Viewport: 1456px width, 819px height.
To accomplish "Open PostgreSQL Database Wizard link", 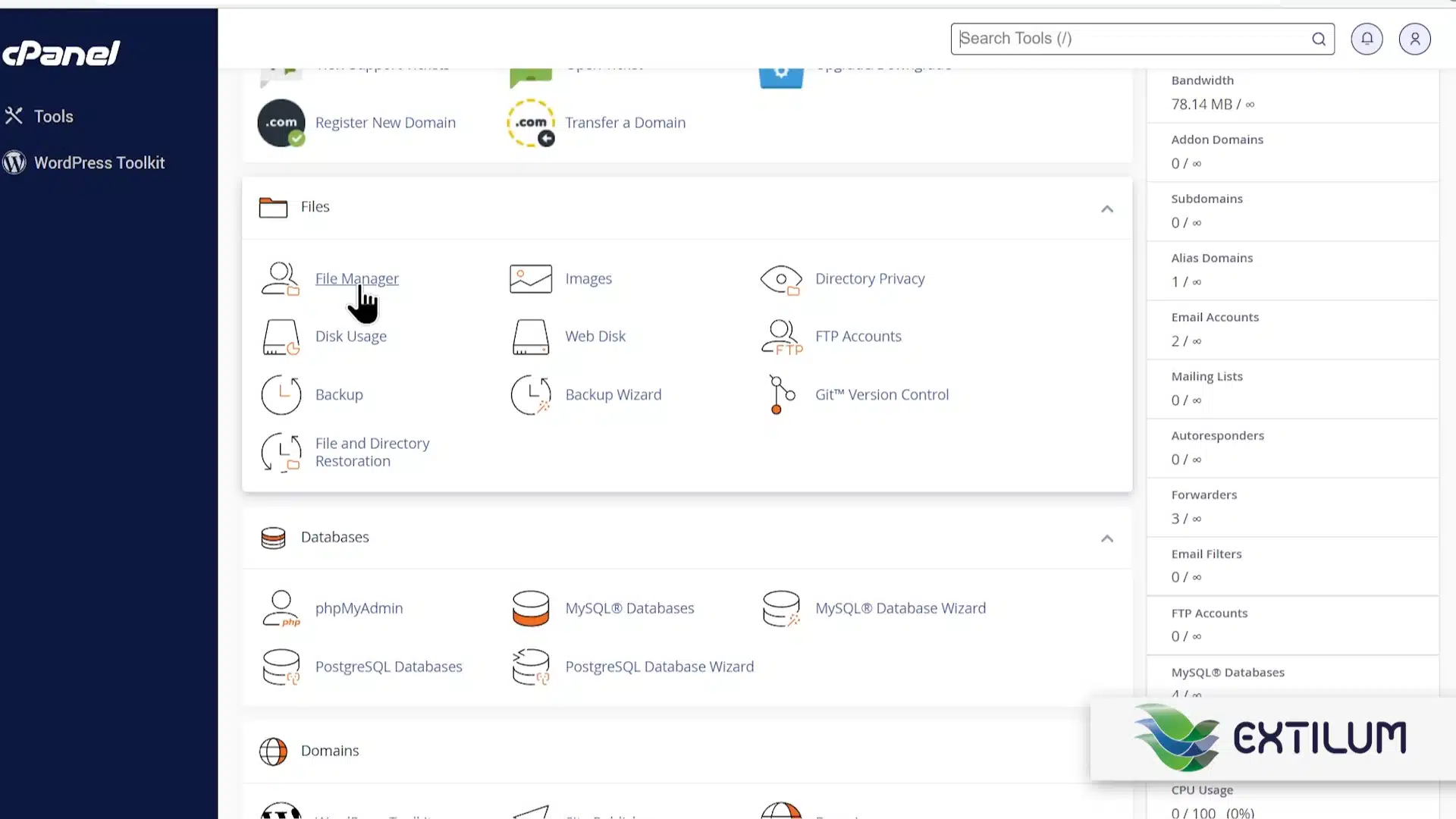I will (x=660, y=667).
